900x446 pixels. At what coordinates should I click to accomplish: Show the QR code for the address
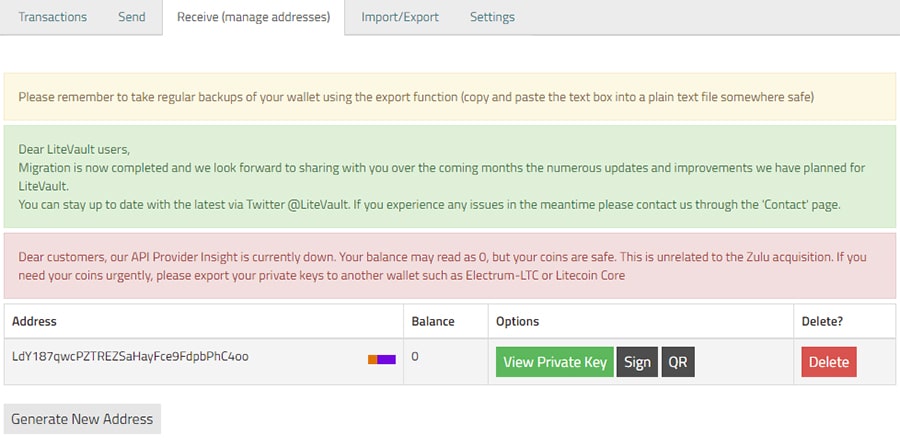click(x=678, y=362)
